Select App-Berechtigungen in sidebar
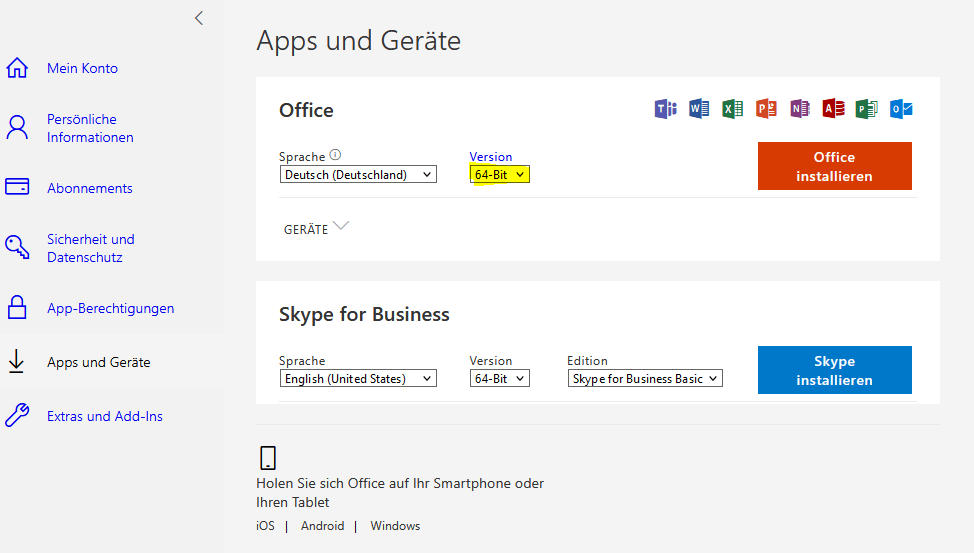 pos(111,308)
